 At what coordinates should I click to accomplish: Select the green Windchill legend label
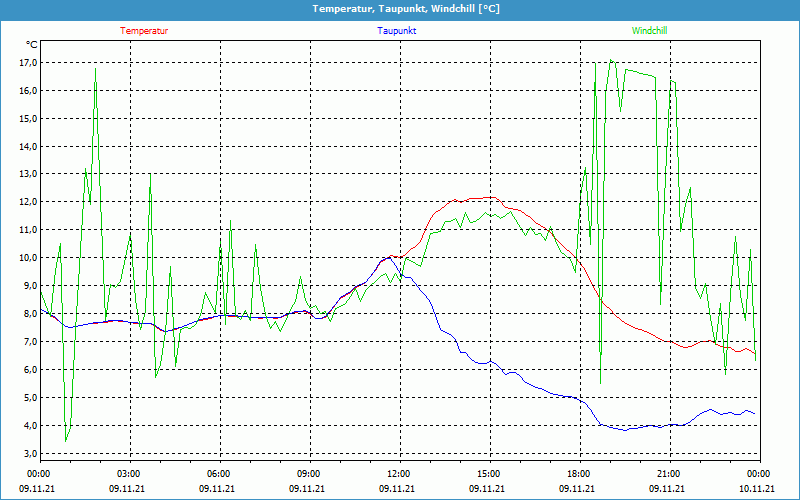649,31
